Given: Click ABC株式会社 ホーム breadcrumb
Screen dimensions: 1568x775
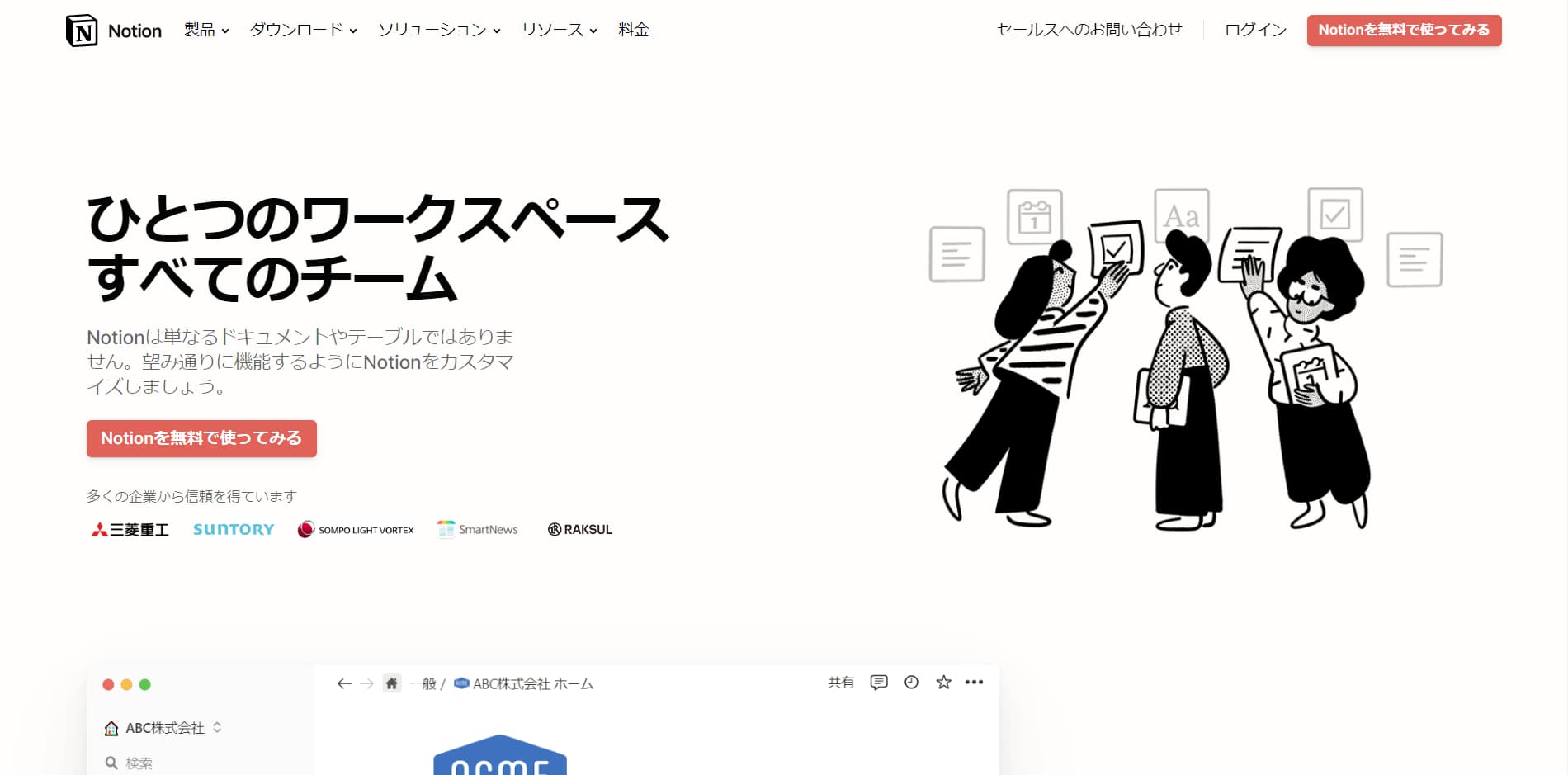Looking at the screenshot, I should [x=524, y=683].
